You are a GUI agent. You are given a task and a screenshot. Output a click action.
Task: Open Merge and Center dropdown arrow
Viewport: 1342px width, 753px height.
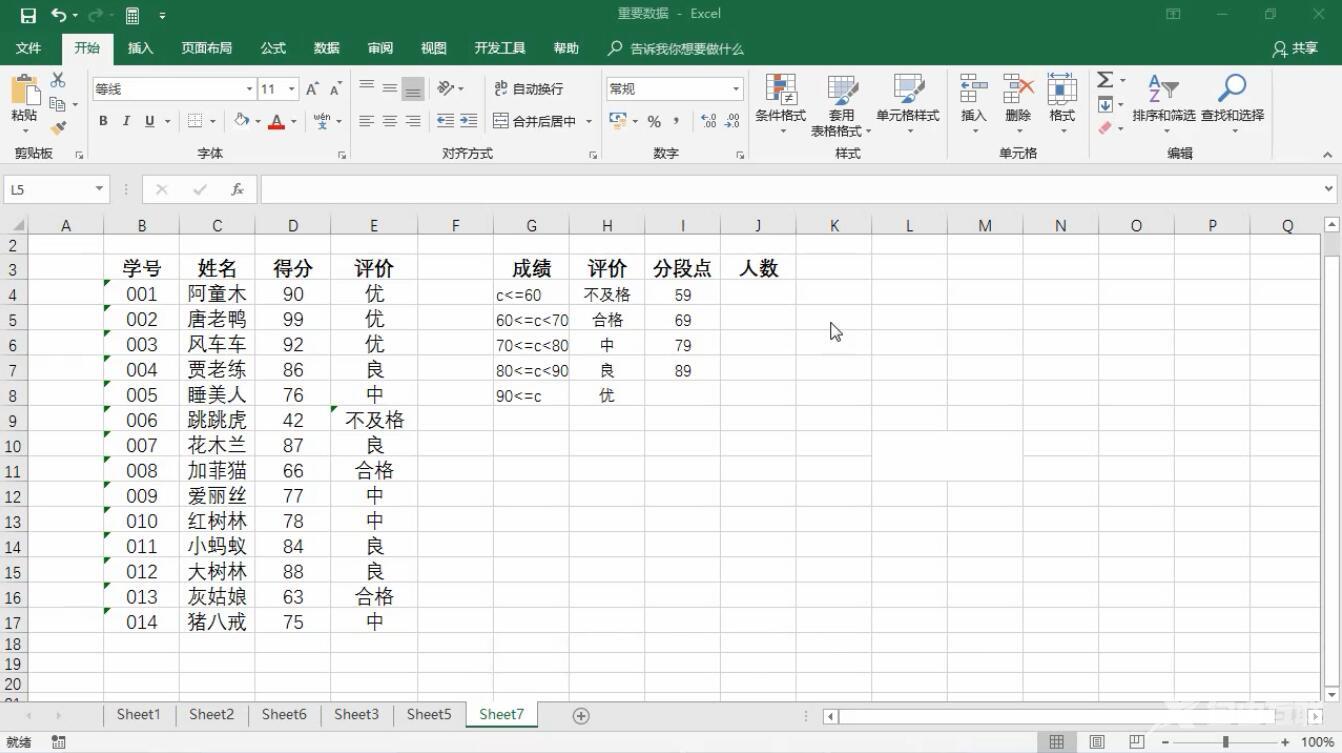[x=589, y=122]
